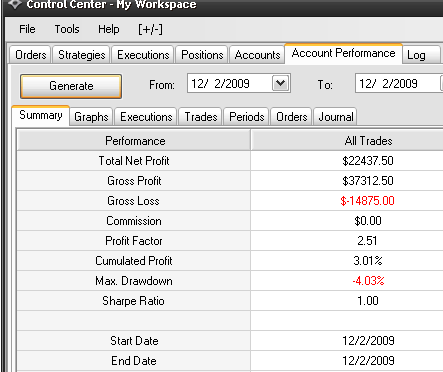
Task: Select the End Date row label
Action: click(134, 361)
